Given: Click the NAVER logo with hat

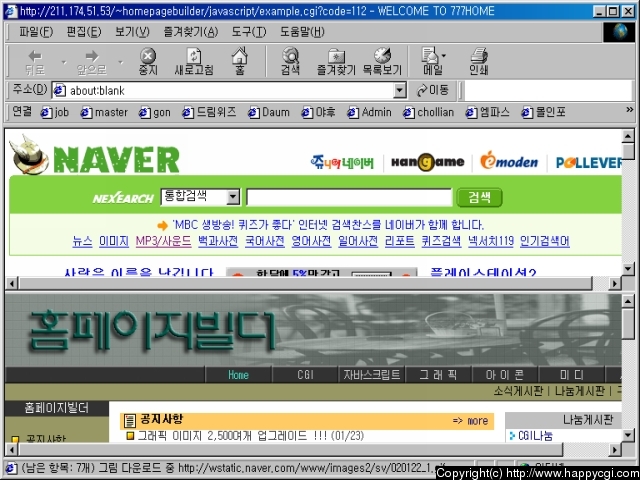Looking at the screenshot, I should 95,156.
